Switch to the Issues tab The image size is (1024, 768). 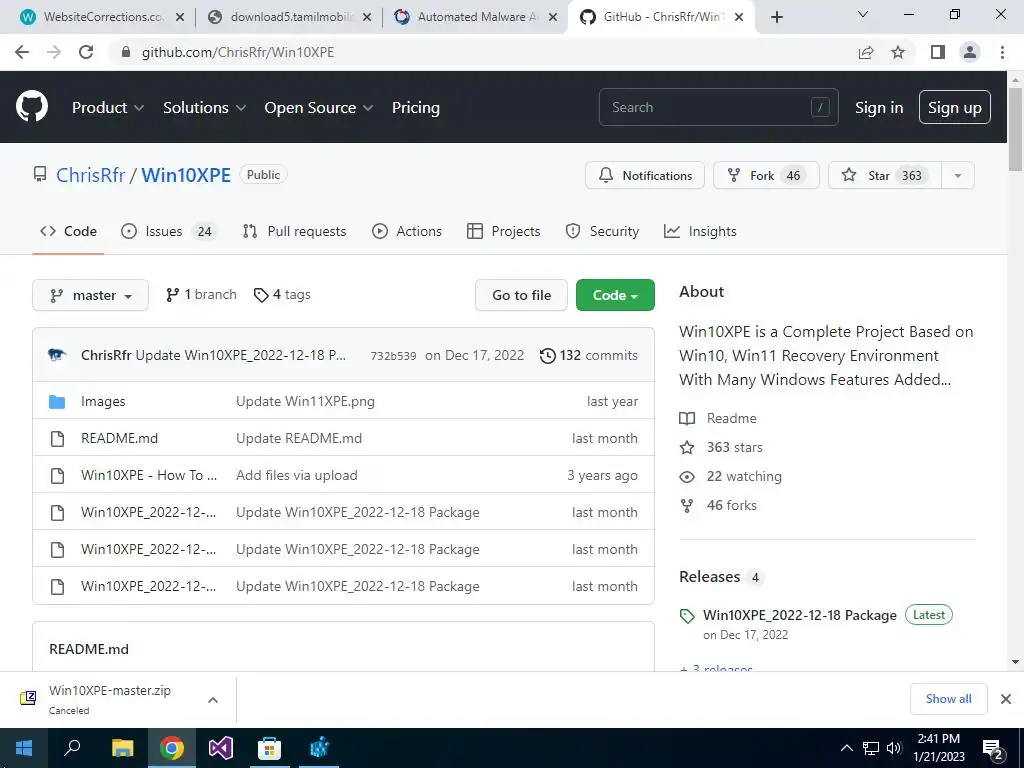(x=167, y=231)
